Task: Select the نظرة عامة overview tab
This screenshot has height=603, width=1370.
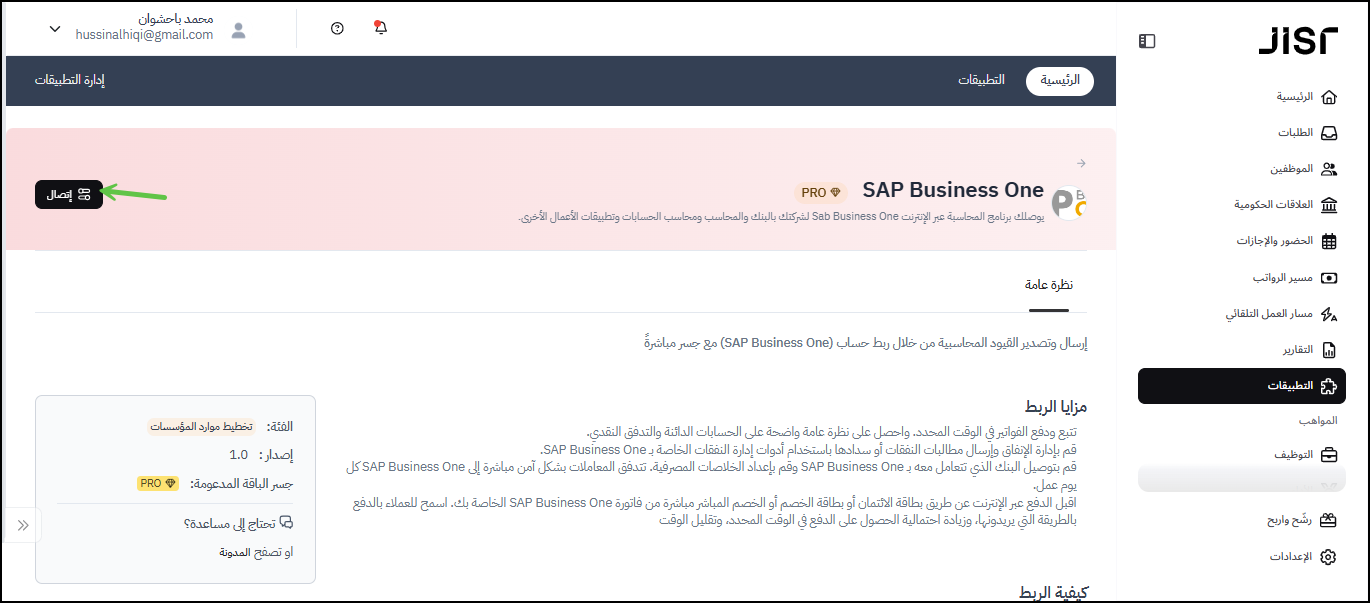Action: [1048, 285]
